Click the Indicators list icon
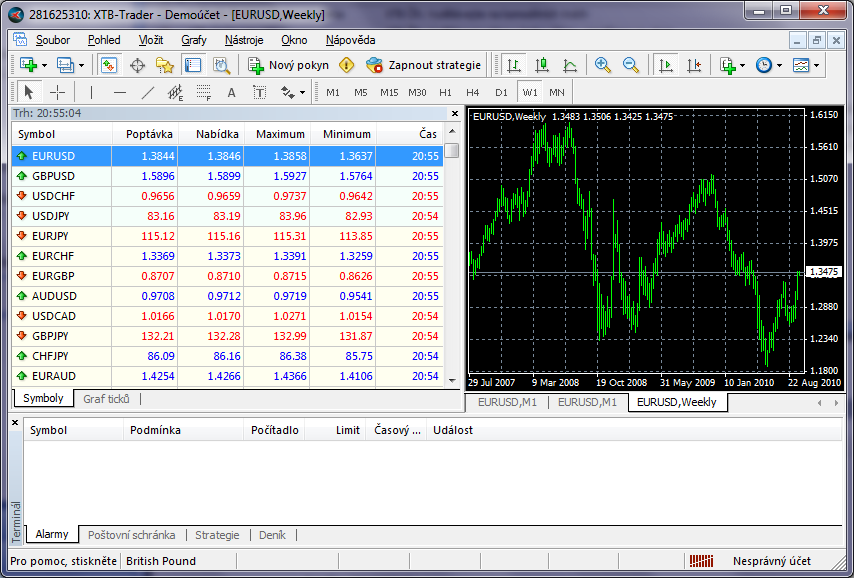The height and width of the screenshot is (578, 854). click(x=728, y=65)
